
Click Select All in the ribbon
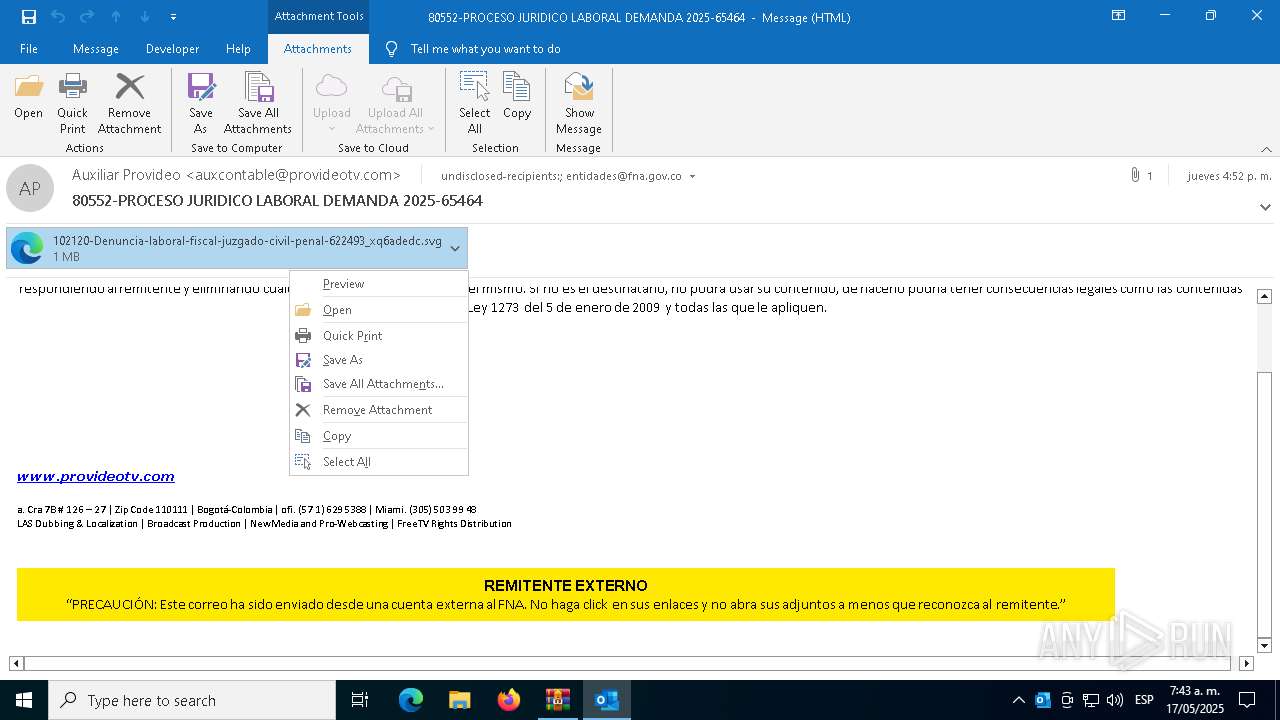[474, 103]
